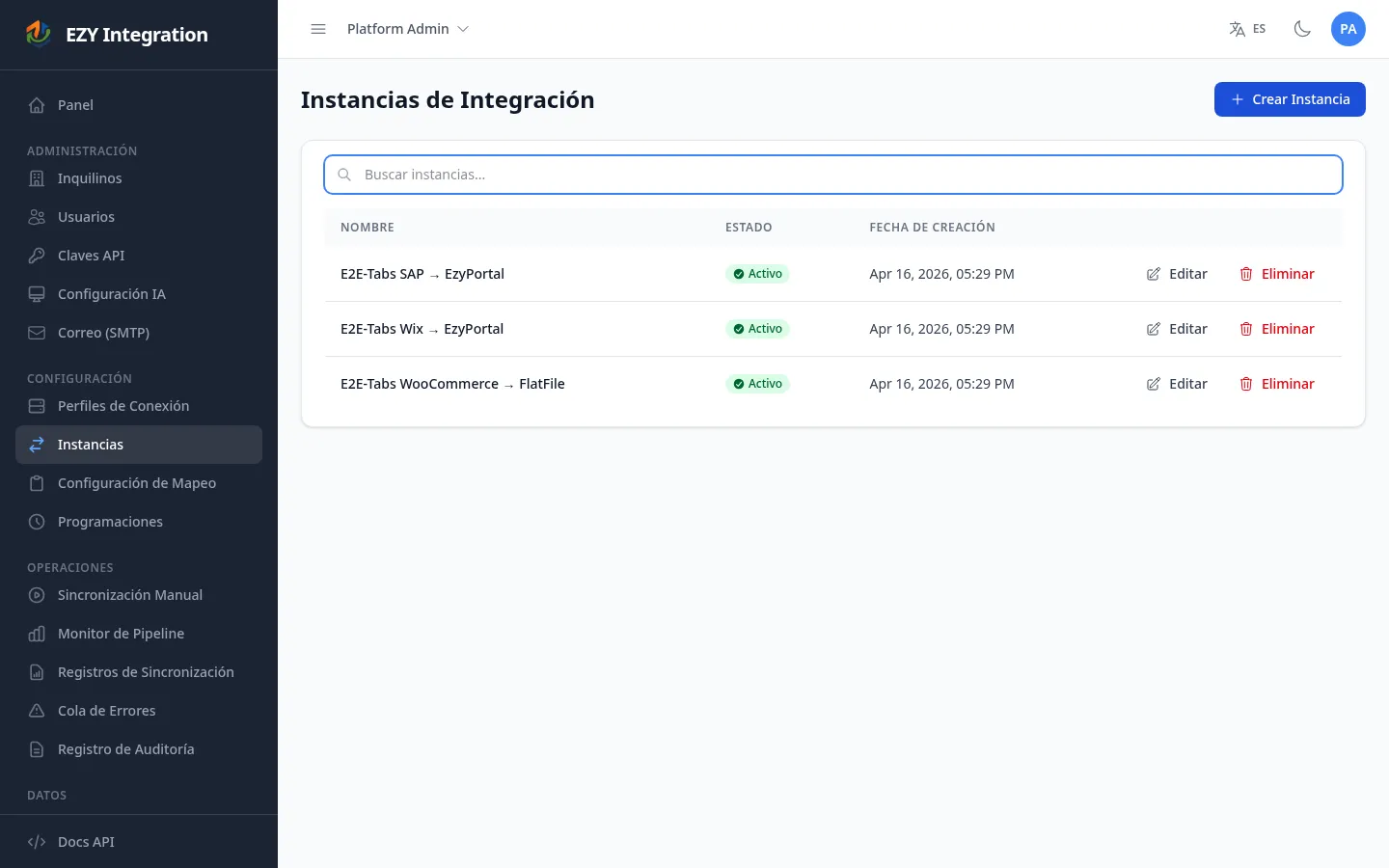Click the pencil icon for E2E-Tabs Wix row

(1154, 329)
